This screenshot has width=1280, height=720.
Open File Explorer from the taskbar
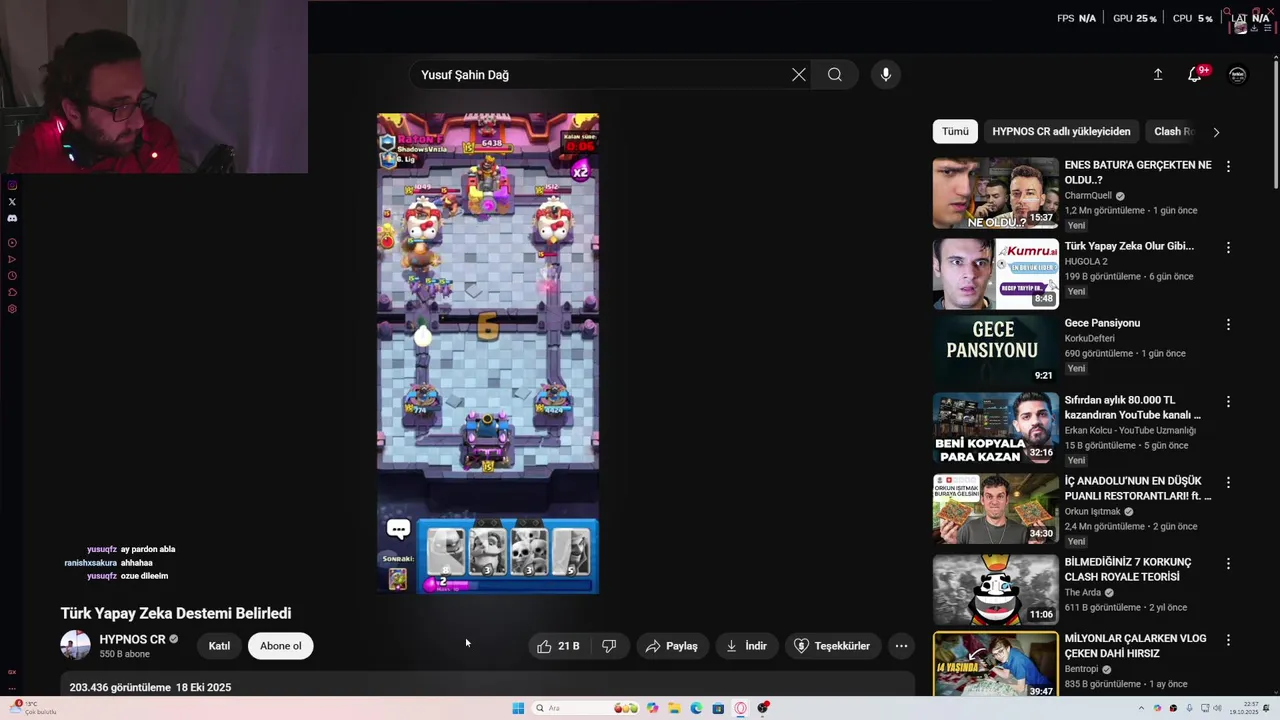[x=675, y=708]
